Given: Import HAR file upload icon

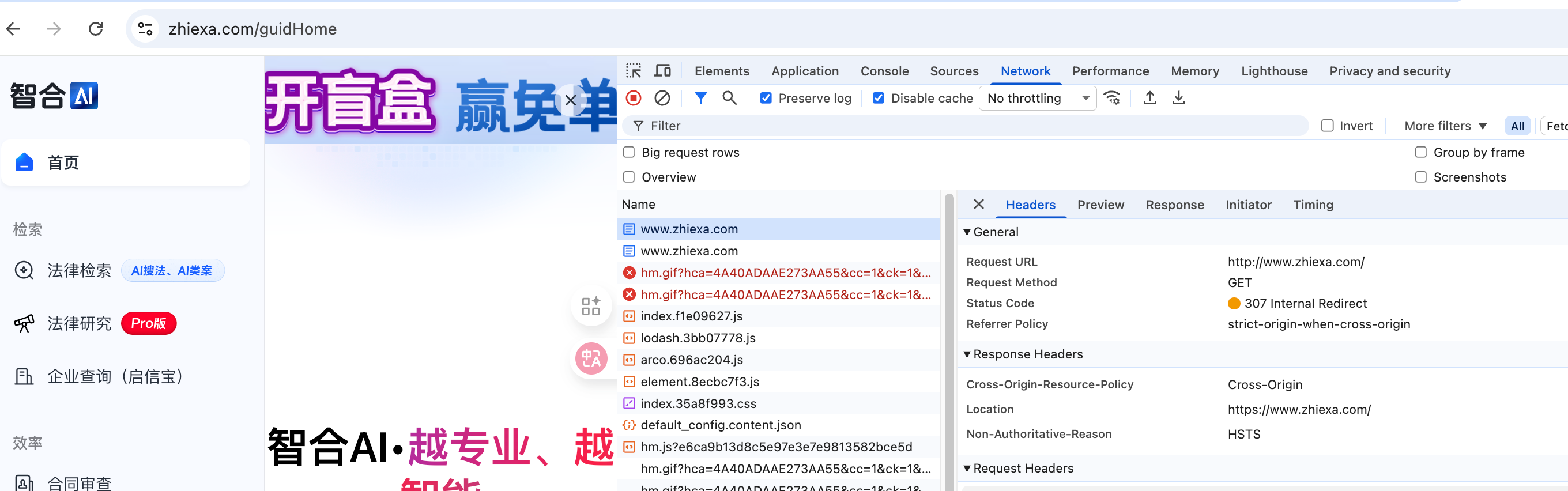Looking at the screenshot, I should 1150,98.
